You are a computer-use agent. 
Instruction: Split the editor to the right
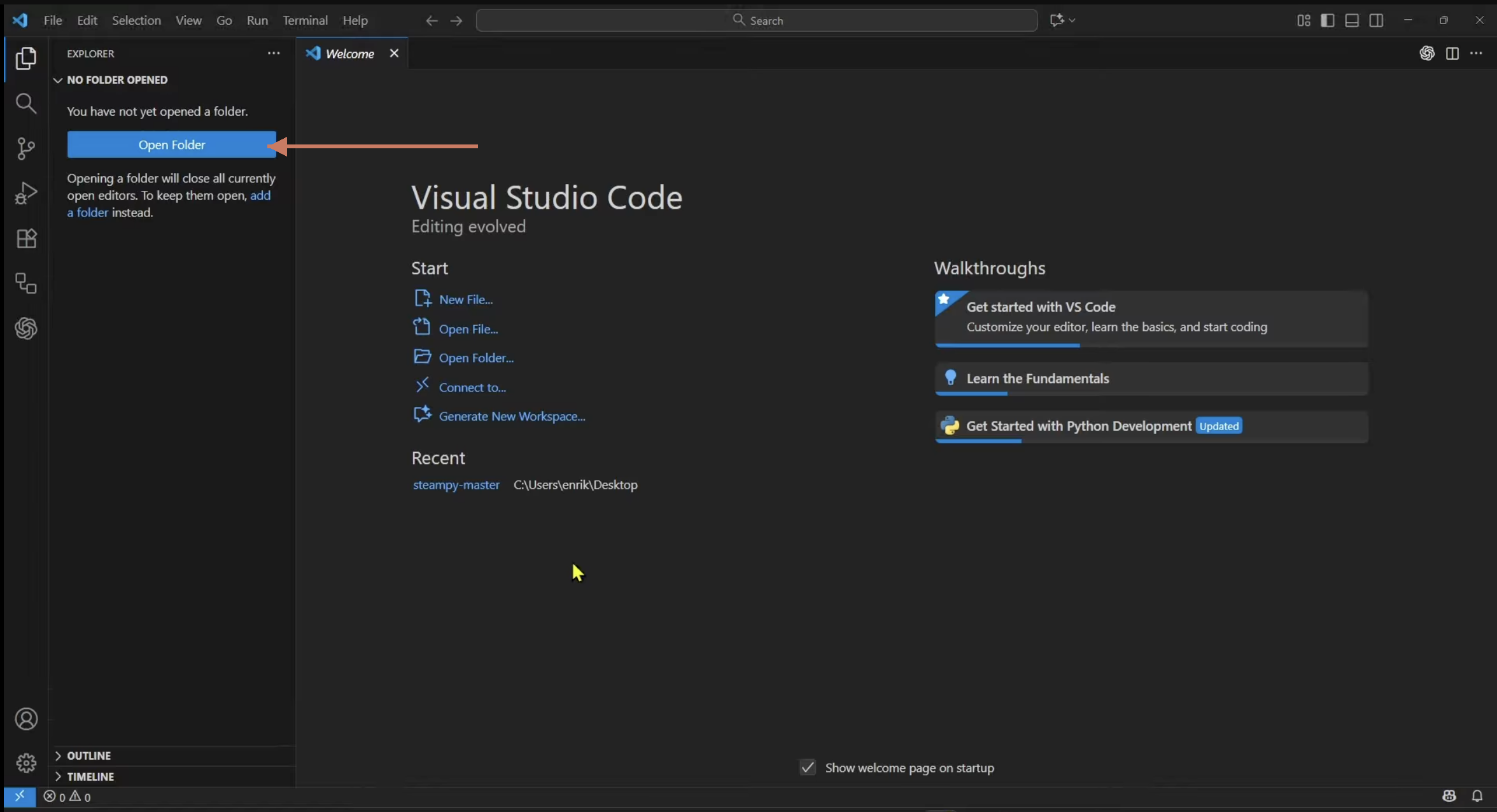point(1452,53)
